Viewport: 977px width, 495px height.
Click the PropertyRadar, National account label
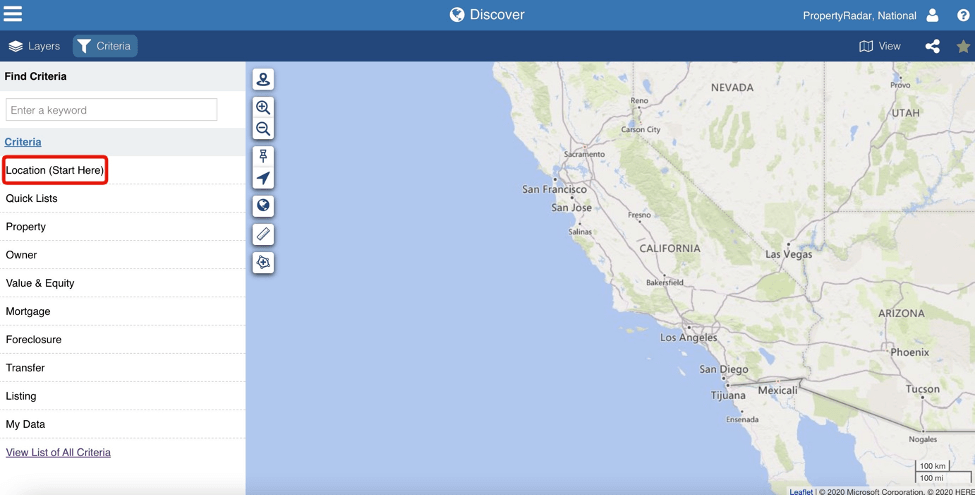tap(859, 16)
